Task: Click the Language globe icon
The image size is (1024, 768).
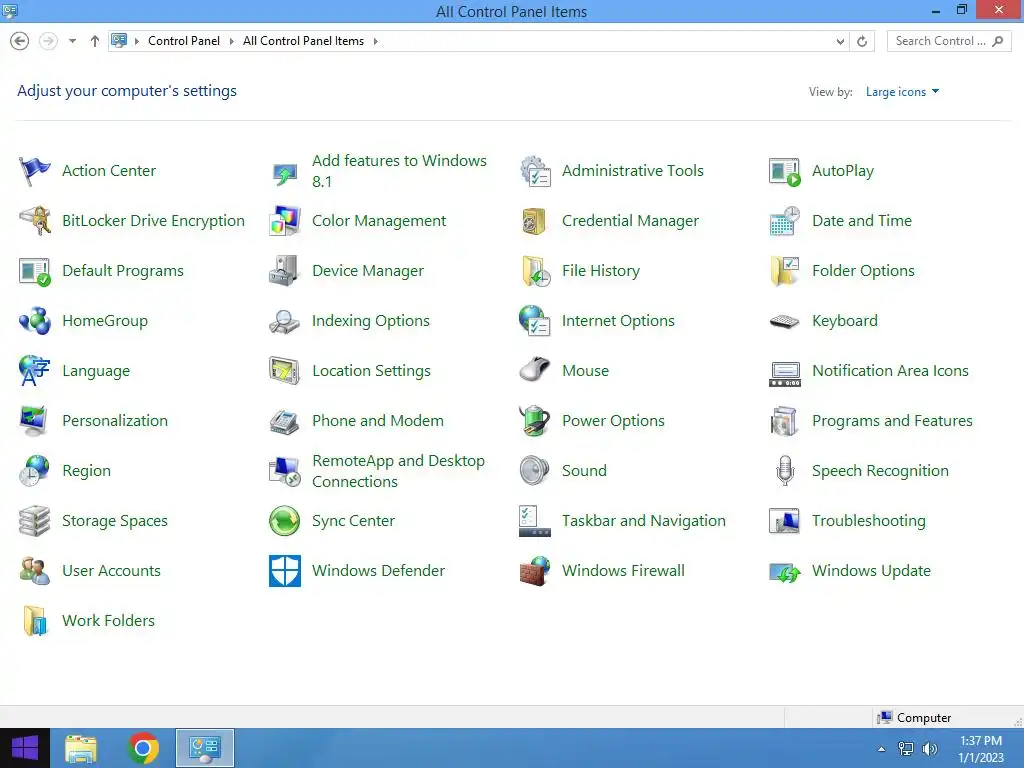Action: 35,371
